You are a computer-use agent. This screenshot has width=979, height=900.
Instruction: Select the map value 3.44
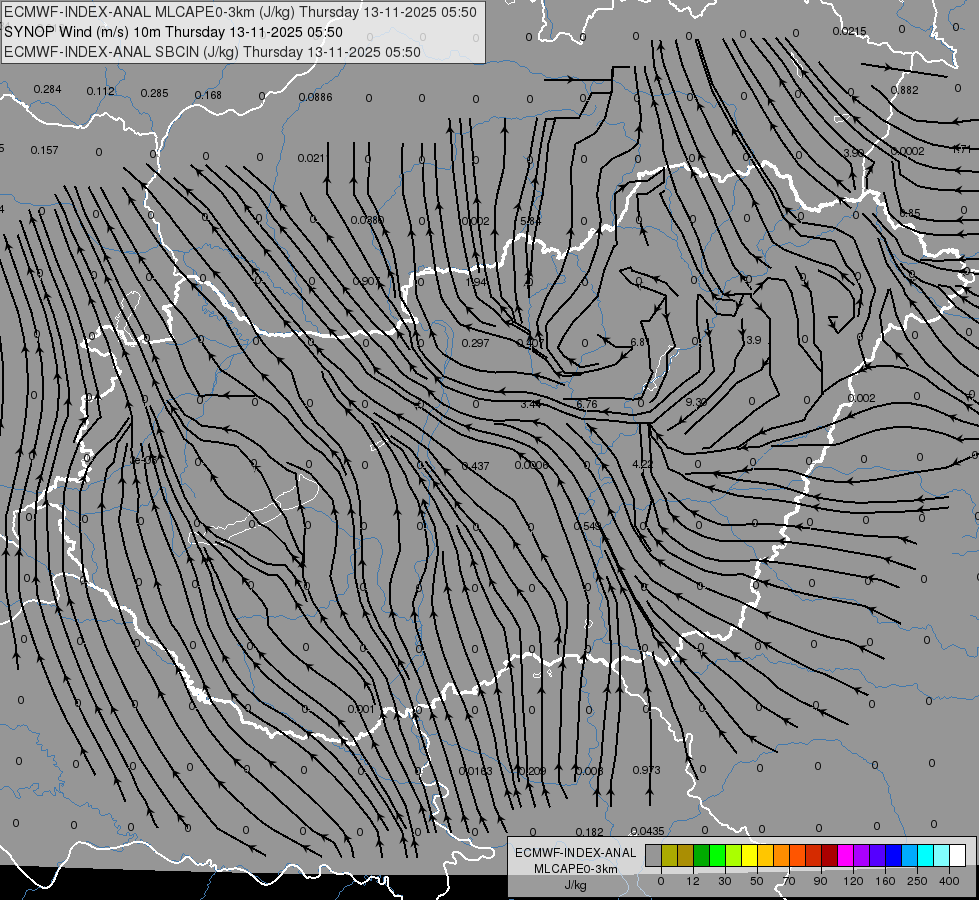tap(531, 404)
